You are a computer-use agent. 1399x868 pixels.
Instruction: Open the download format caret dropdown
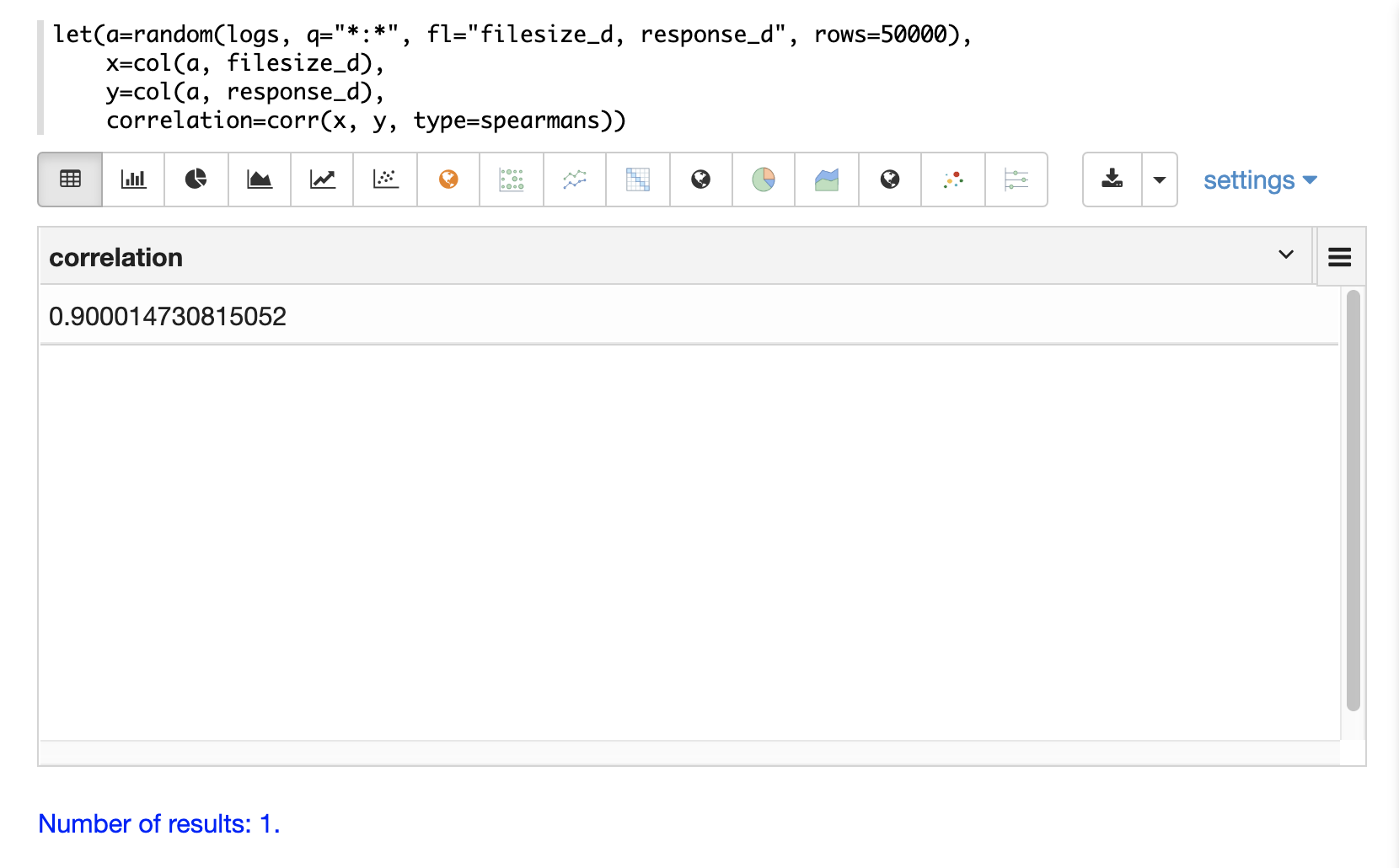1160,179
